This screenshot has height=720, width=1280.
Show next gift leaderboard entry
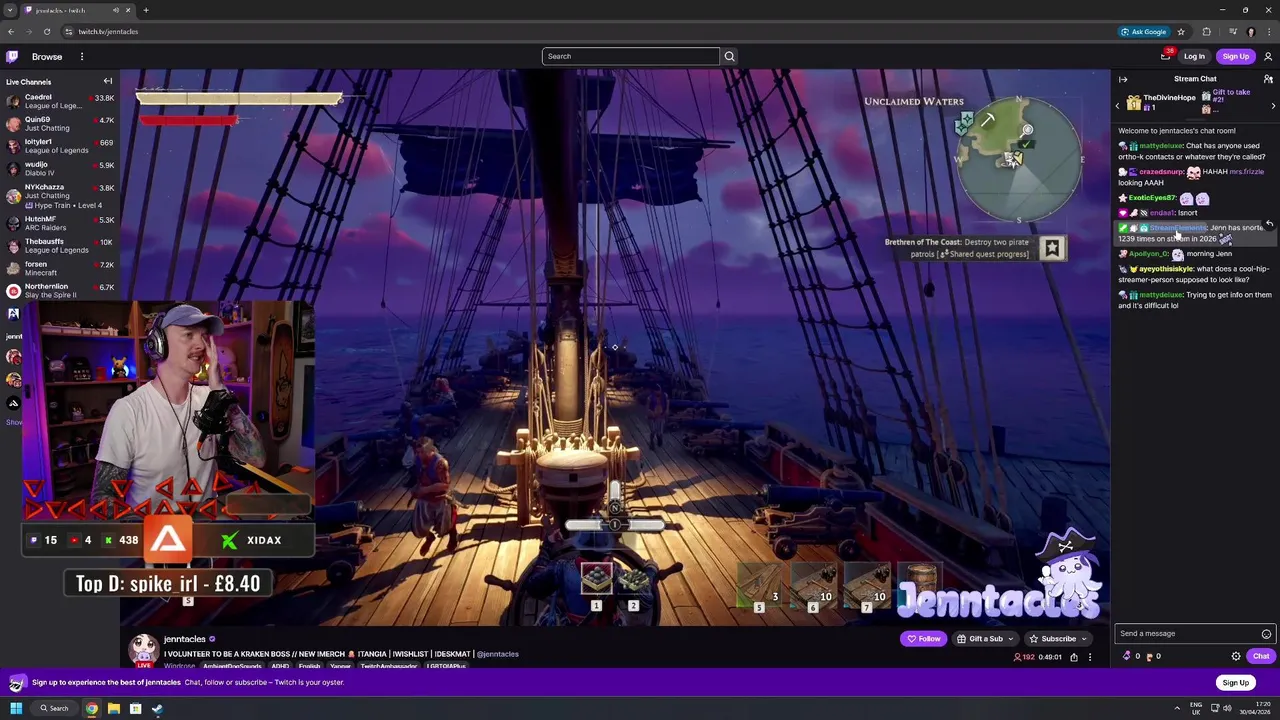pos(1273,104)
